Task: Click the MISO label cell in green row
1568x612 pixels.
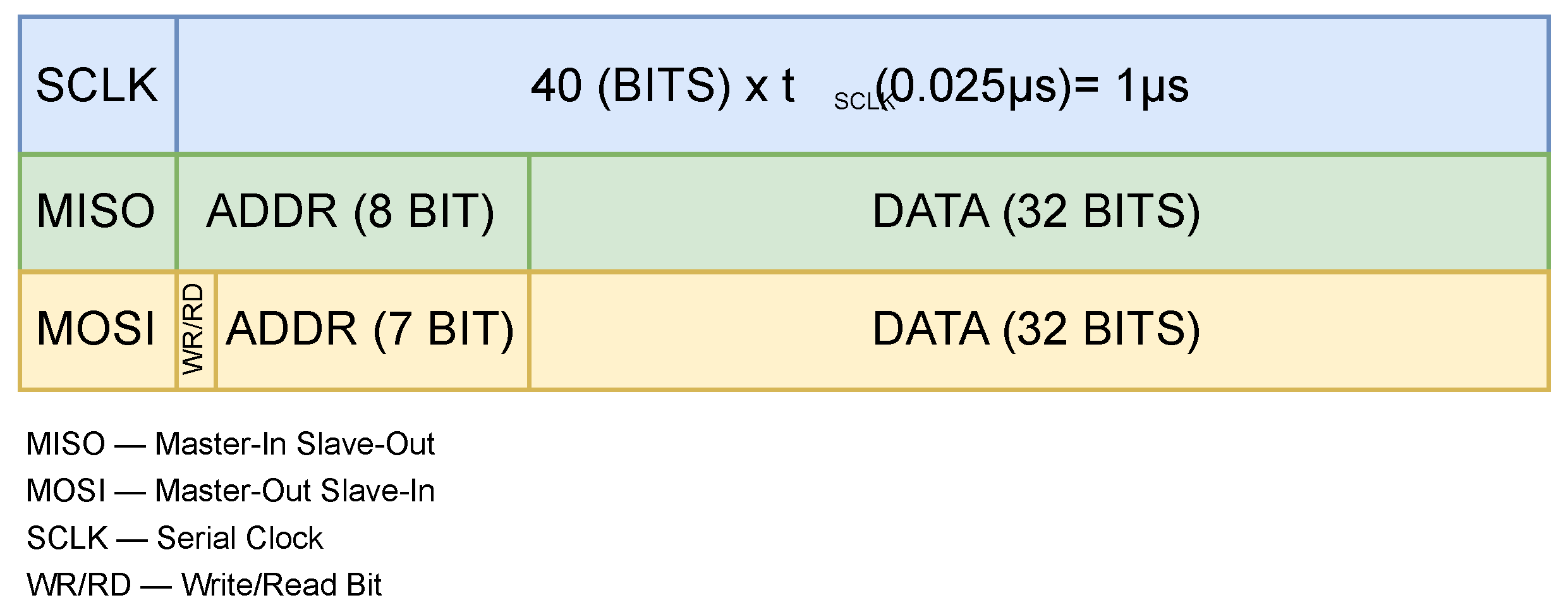Action: 96,211
